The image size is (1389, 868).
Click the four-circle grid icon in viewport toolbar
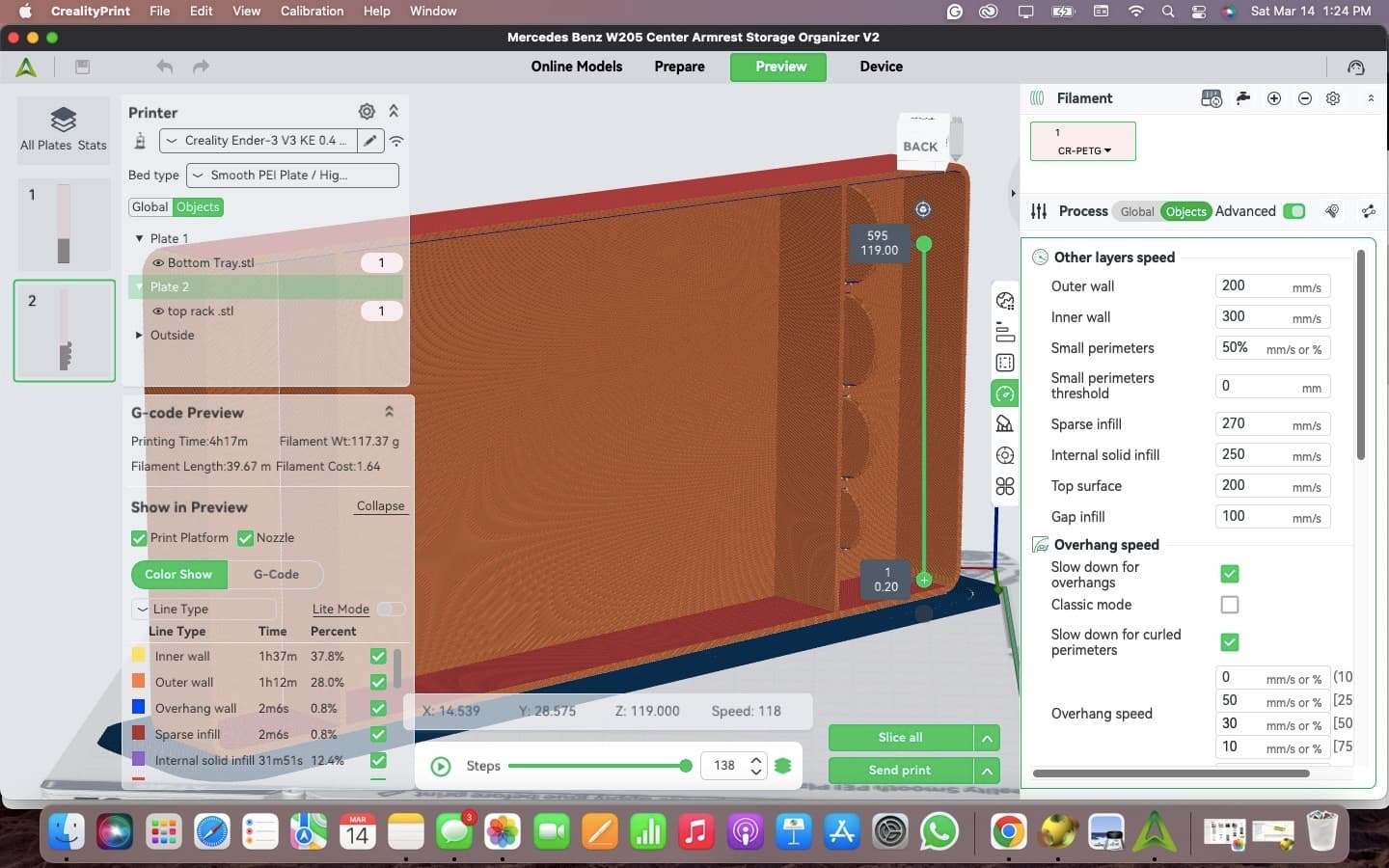pyautogui.click(x=1005, y=486)
